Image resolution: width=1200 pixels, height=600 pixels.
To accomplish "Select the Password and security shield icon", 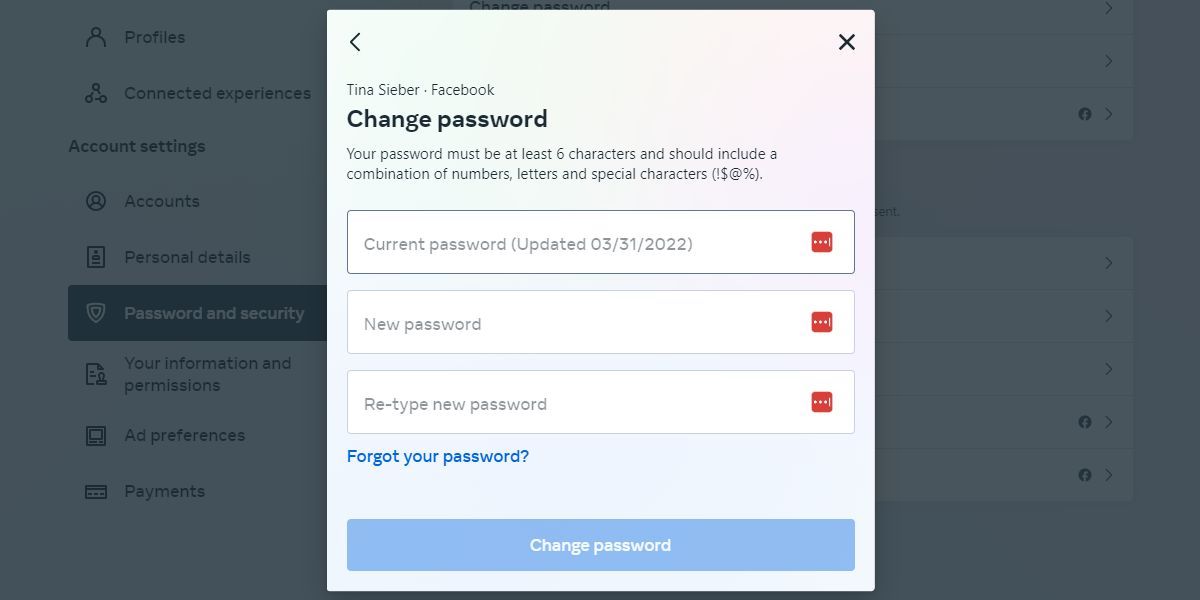I will (x=95, y=313).
